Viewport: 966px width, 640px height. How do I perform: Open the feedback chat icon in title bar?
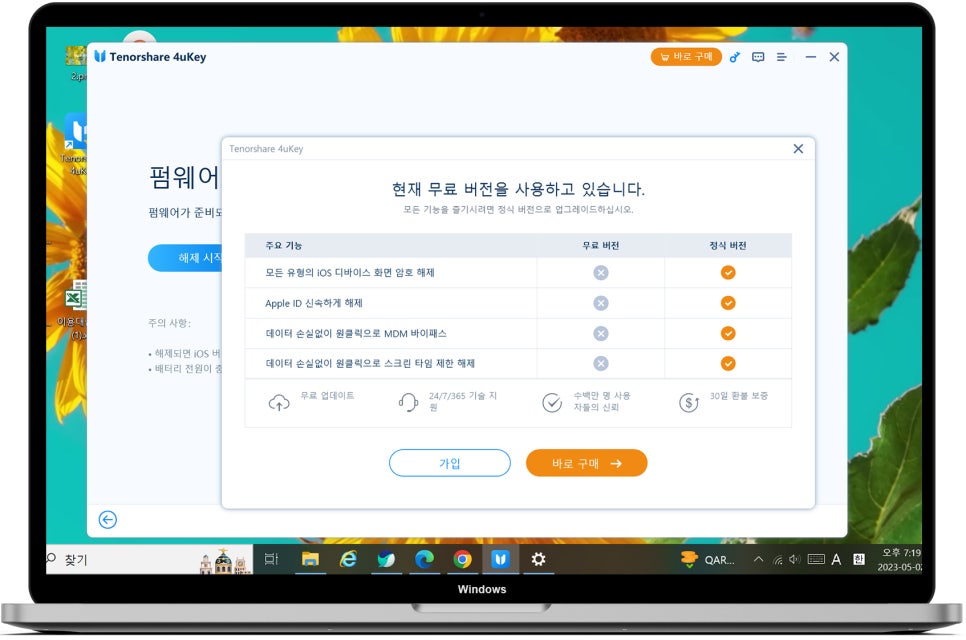(x=758, y=57)
